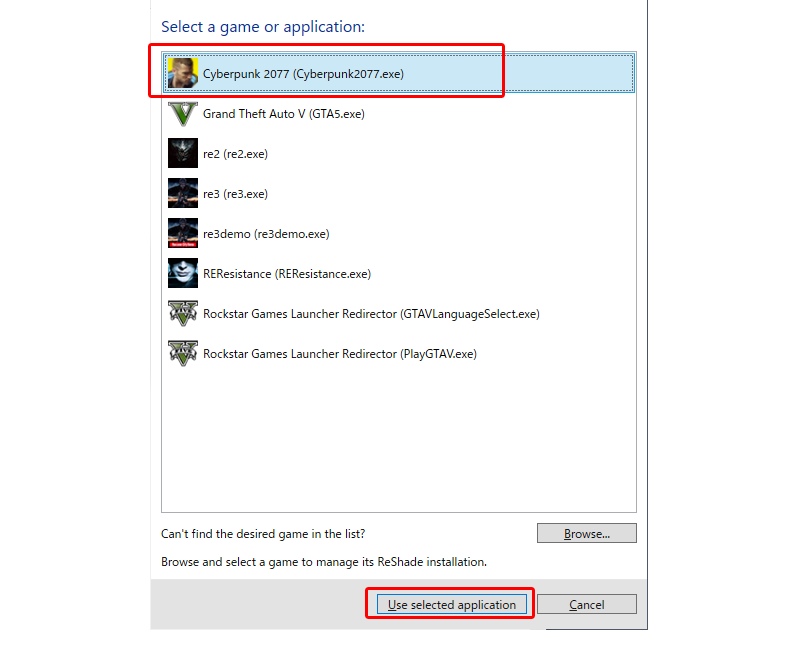Select Rockstar Games Launcher Redirector (GTAVLanguageSelect.exe)
Screen dimensions: 800x650
click(x=399, y=313)
